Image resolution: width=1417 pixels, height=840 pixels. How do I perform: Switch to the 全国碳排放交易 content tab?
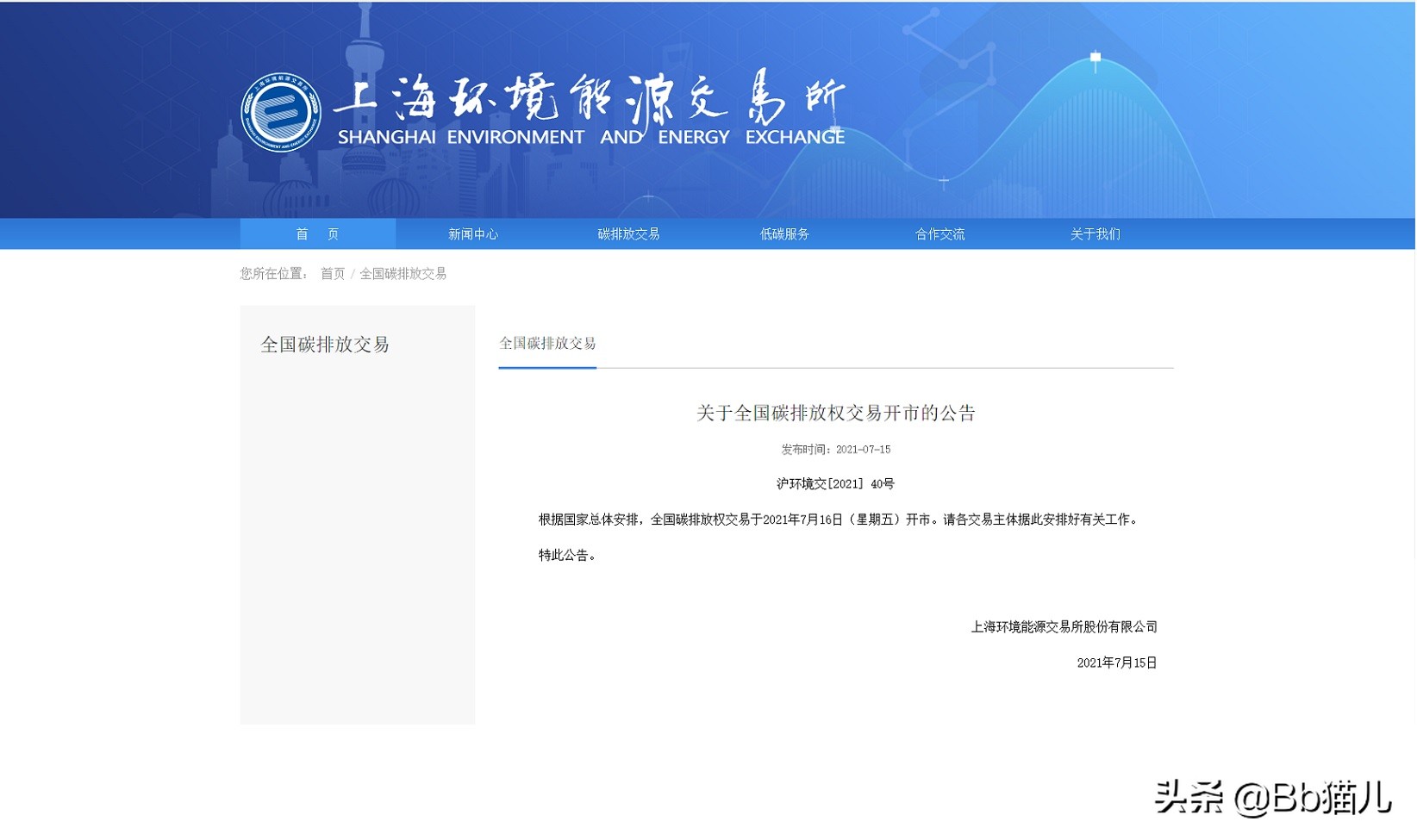[547, 344]
